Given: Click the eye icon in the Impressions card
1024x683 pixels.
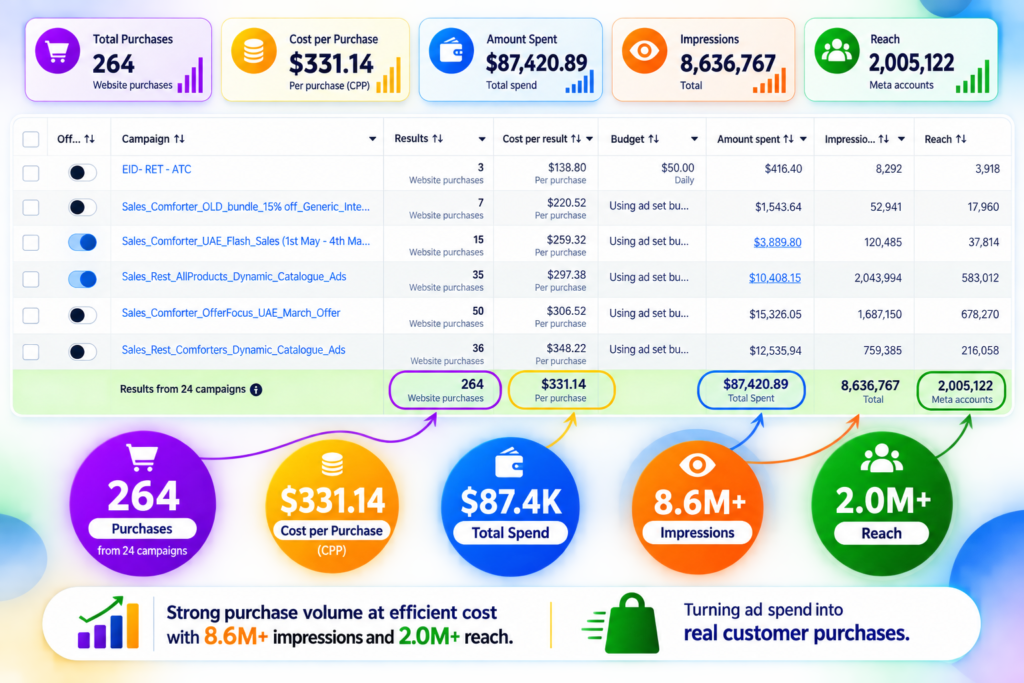Looking at the screenshot, I should tap(644, 51).
